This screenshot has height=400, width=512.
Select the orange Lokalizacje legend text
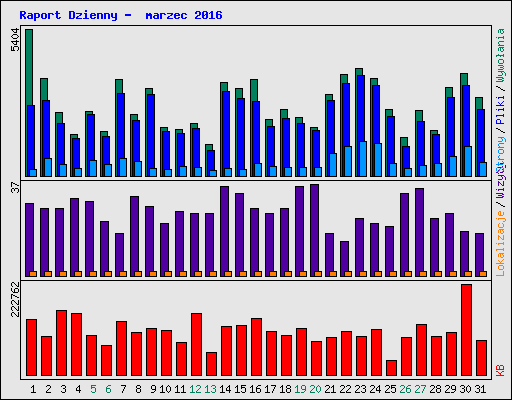tap(500, 244)
